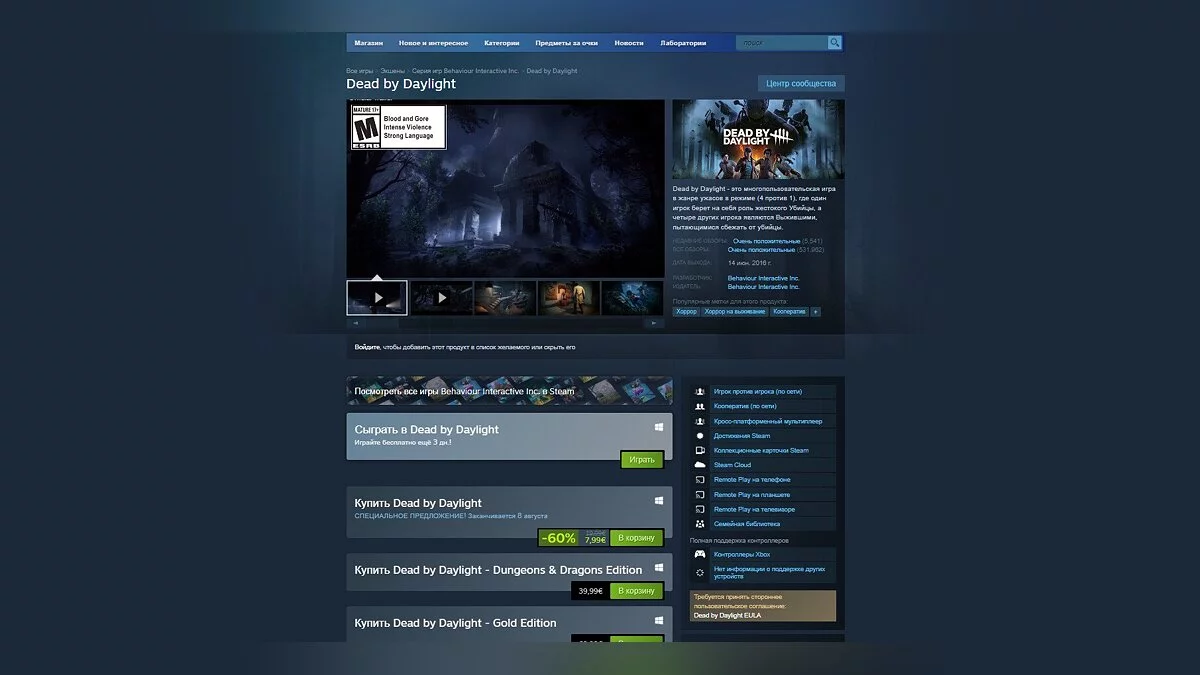This screenshot has height=675, width=1200.
Task: Click the main trailer video player
Action: (x=505, y=188)
